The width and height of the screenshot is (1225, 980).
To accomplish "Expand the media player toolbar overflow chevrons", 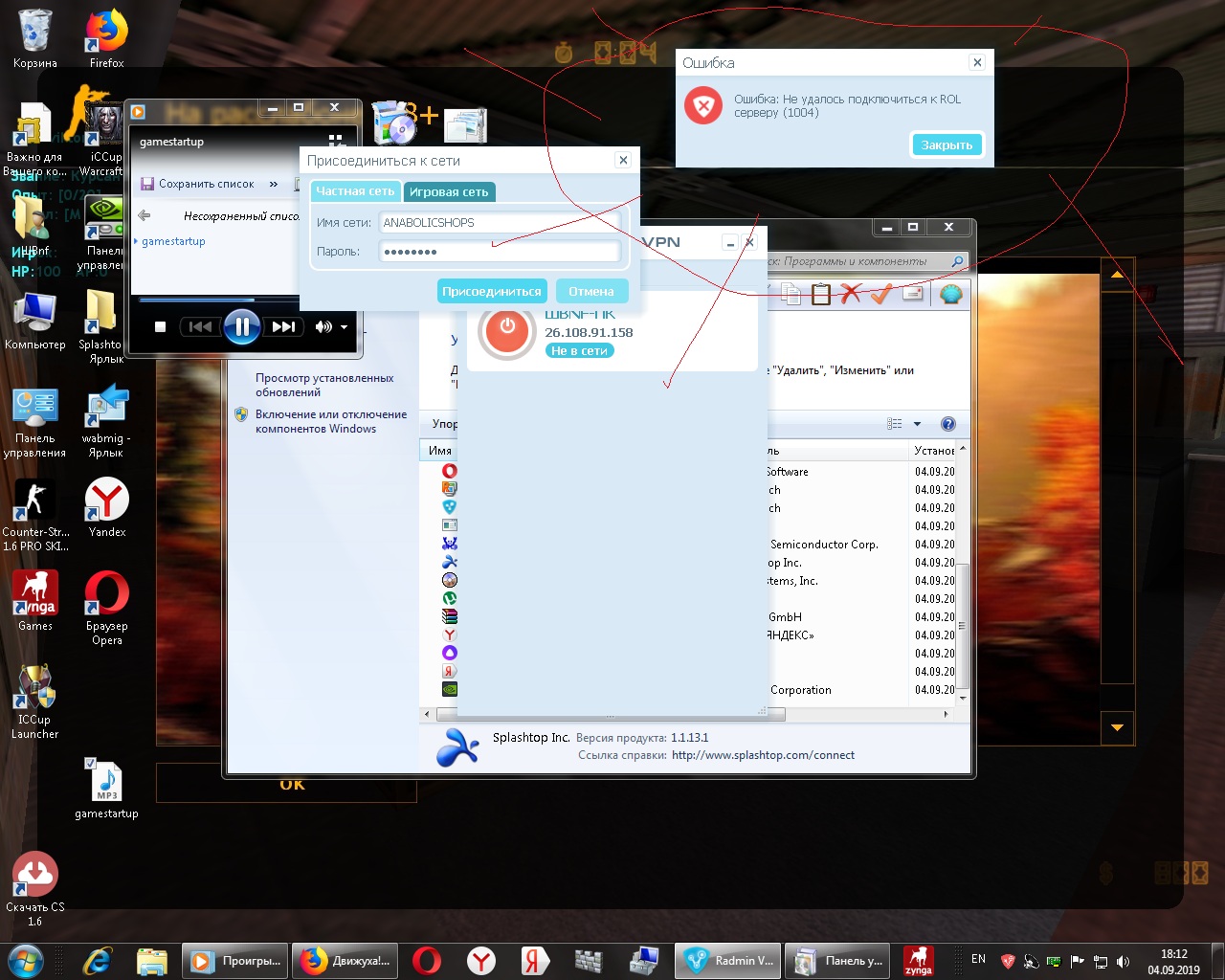I will point(274,184).
